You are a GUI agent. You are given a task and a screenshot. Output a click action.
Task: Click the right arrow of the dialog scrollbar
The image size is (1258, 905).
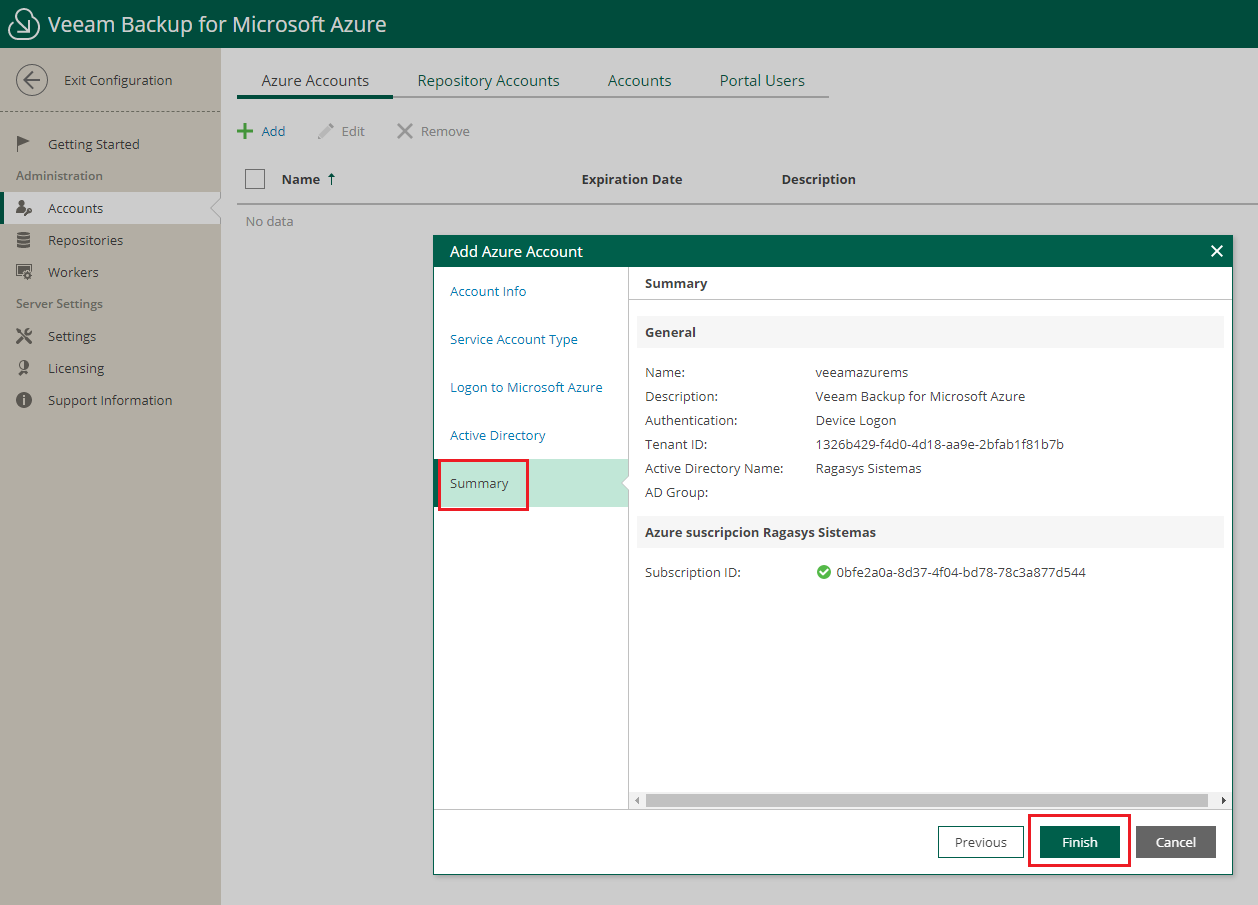[1223, 800]
